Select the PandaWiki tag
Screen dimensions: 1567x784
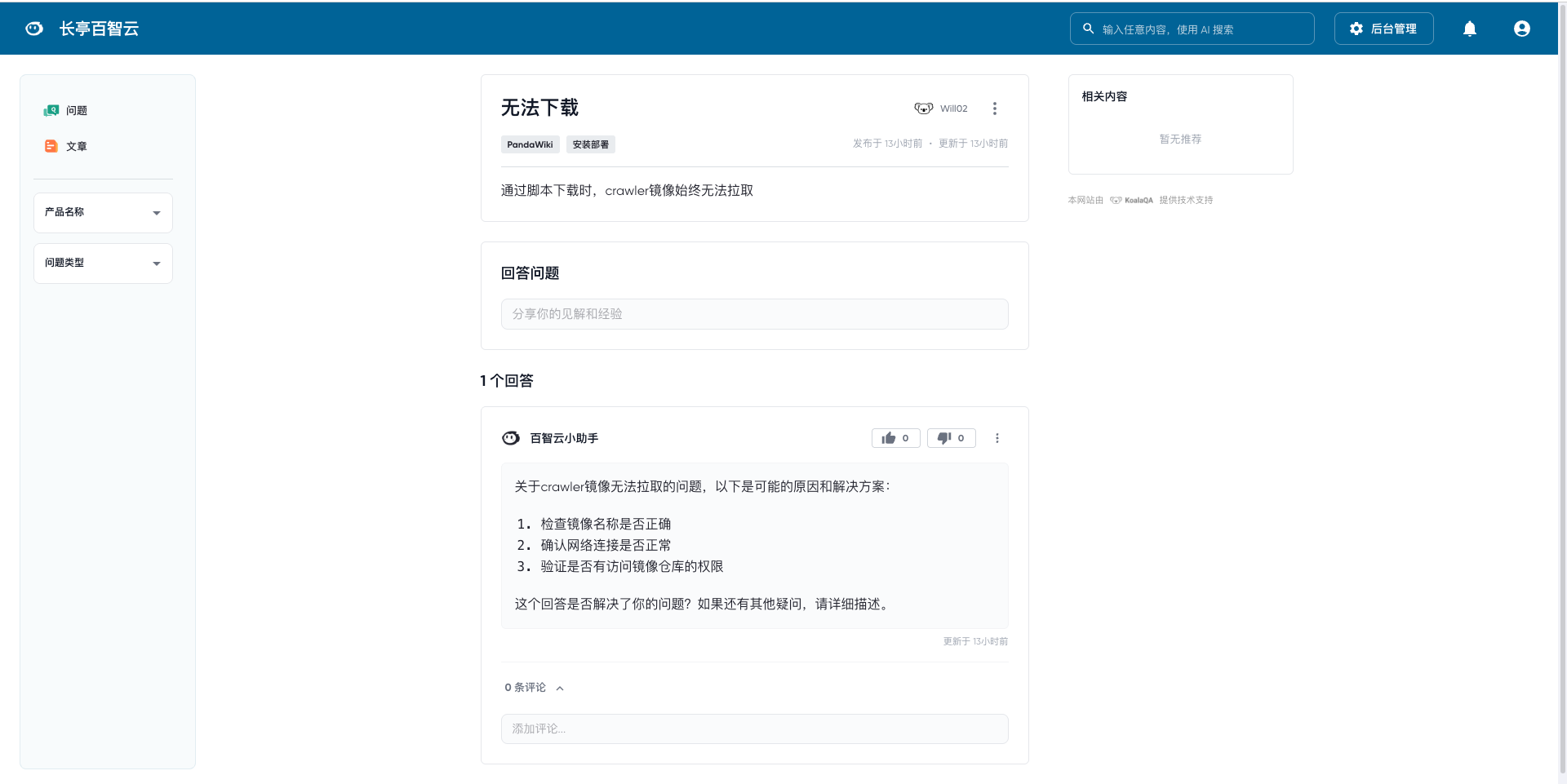point(530,144)
